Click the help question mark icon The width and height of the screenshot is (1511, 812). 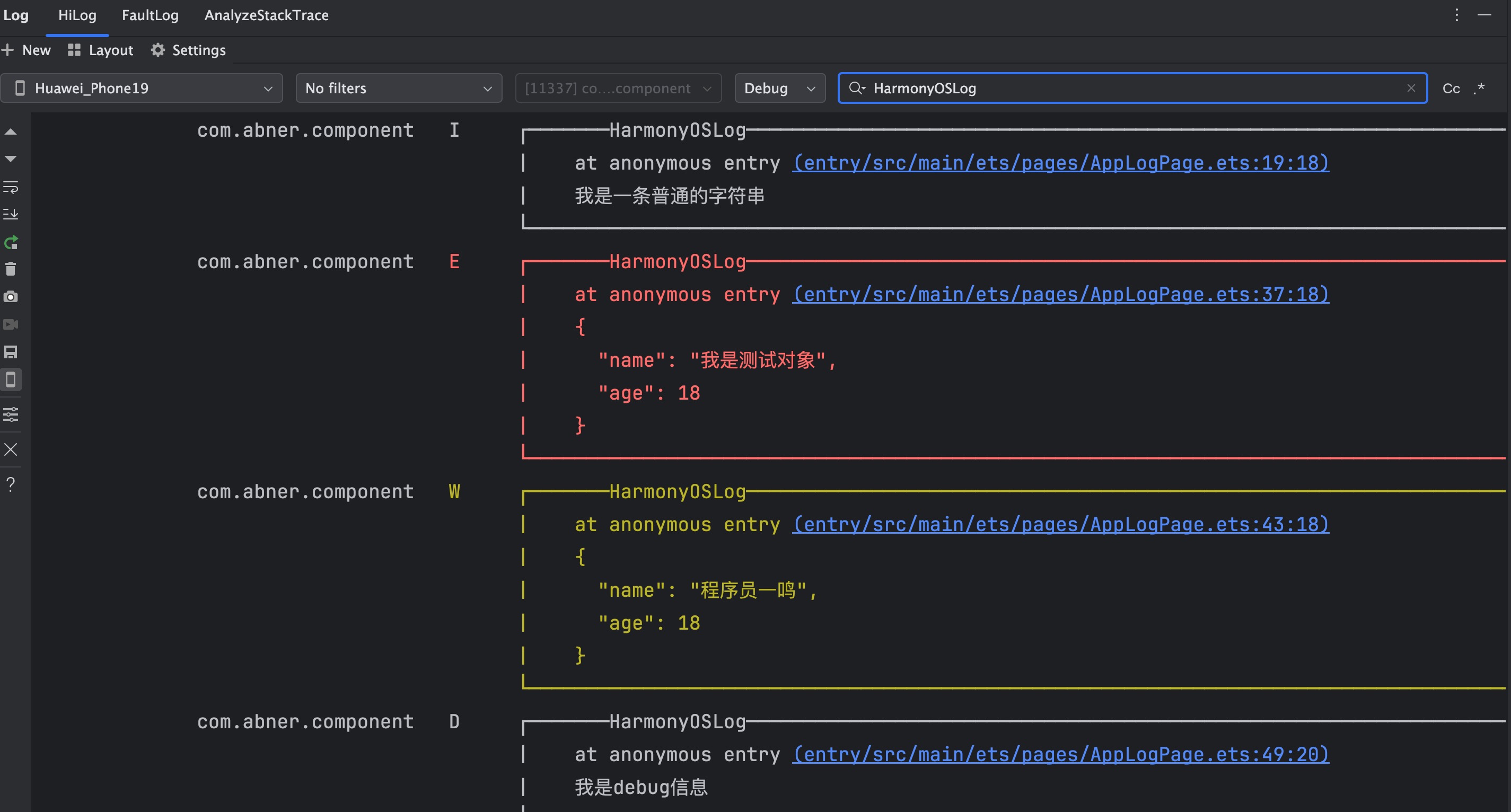pos(11,484)
